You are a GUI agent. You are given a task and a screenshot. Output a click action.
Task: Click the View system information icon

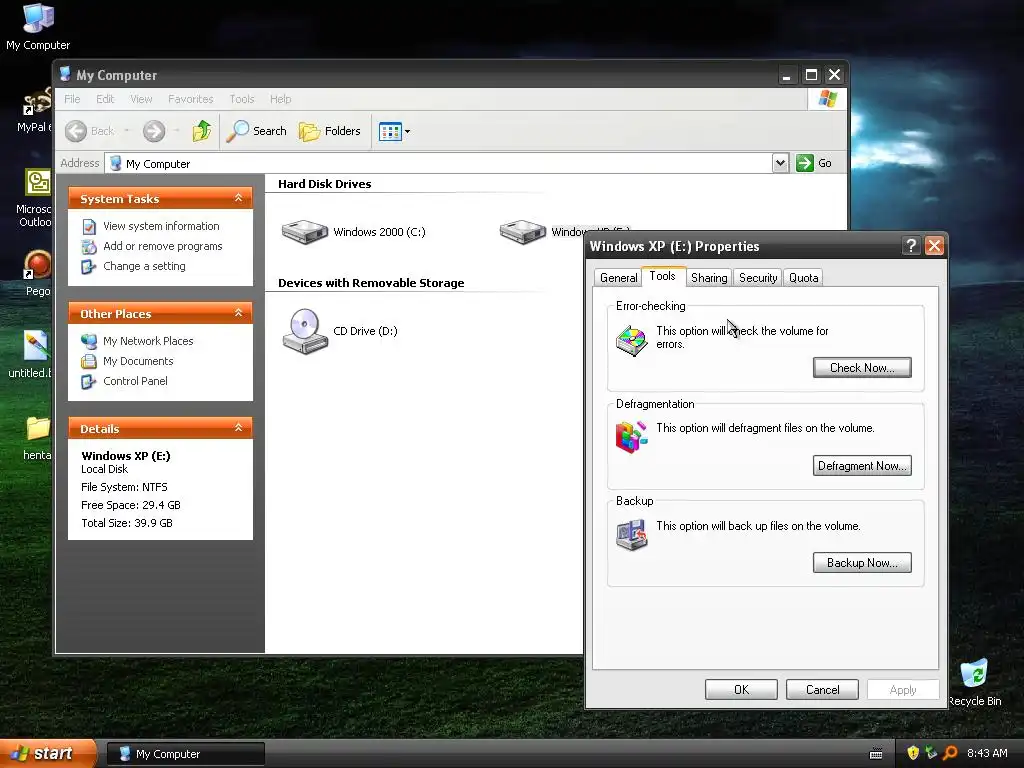tap(89, 227)
